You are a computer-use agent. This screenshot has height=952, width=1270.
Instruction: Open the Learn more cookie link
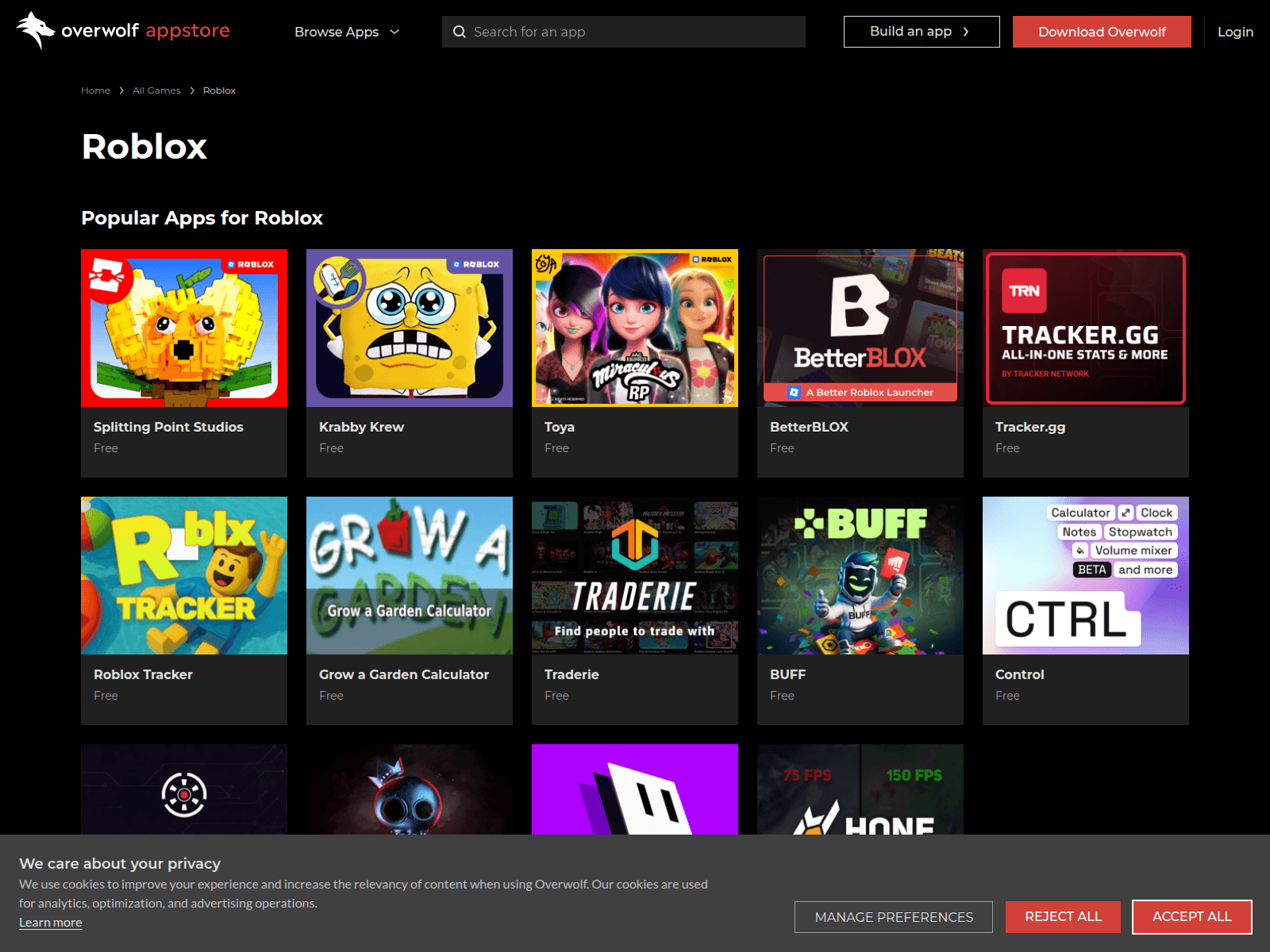point(50,922)
